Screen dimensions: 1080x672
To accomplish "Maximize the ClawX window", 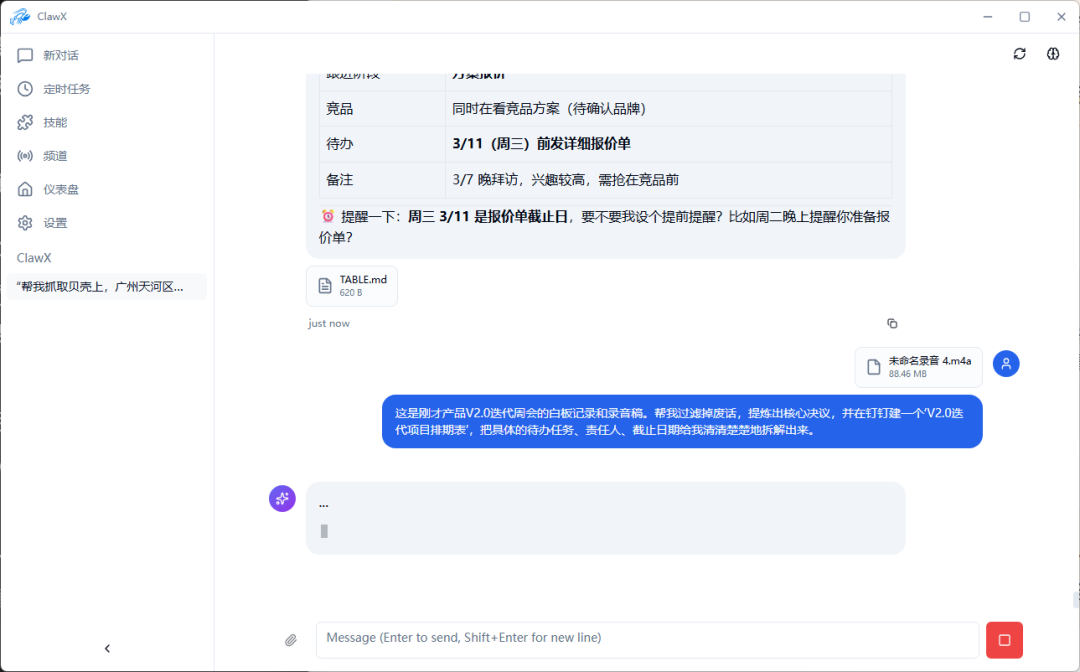I will [1025, 17].
